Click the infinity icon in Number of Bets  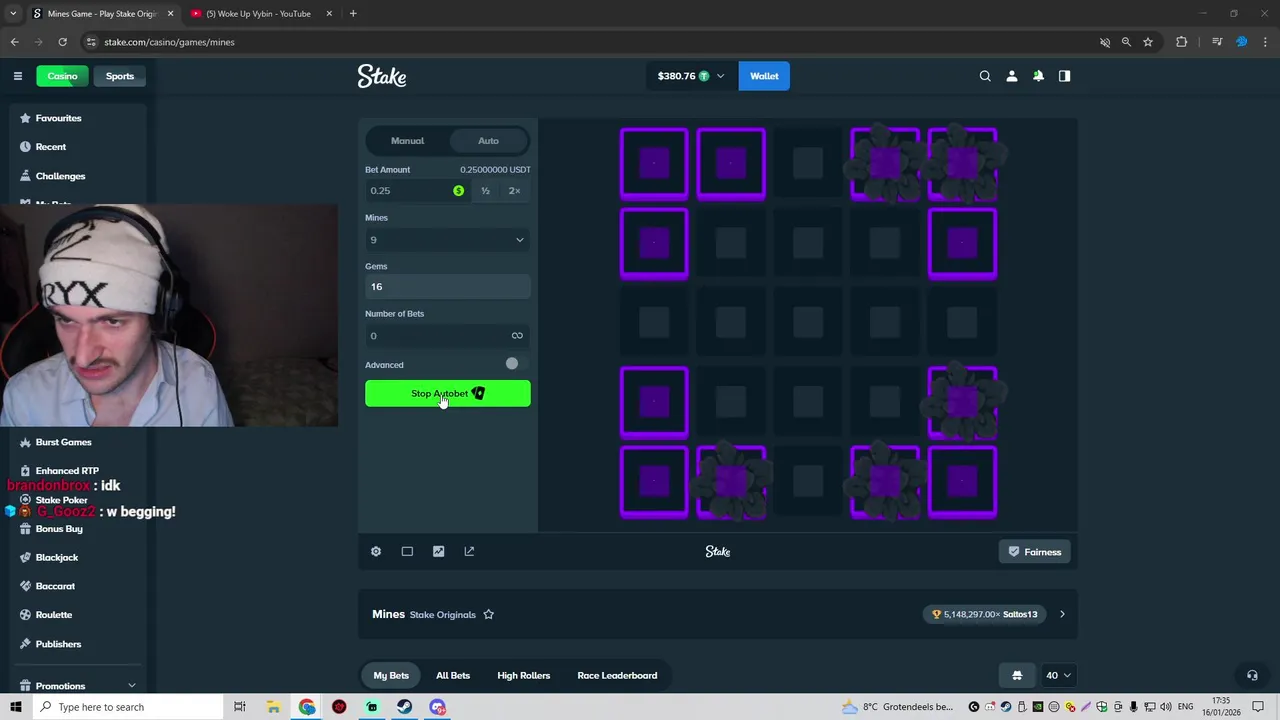pos(517,336)
